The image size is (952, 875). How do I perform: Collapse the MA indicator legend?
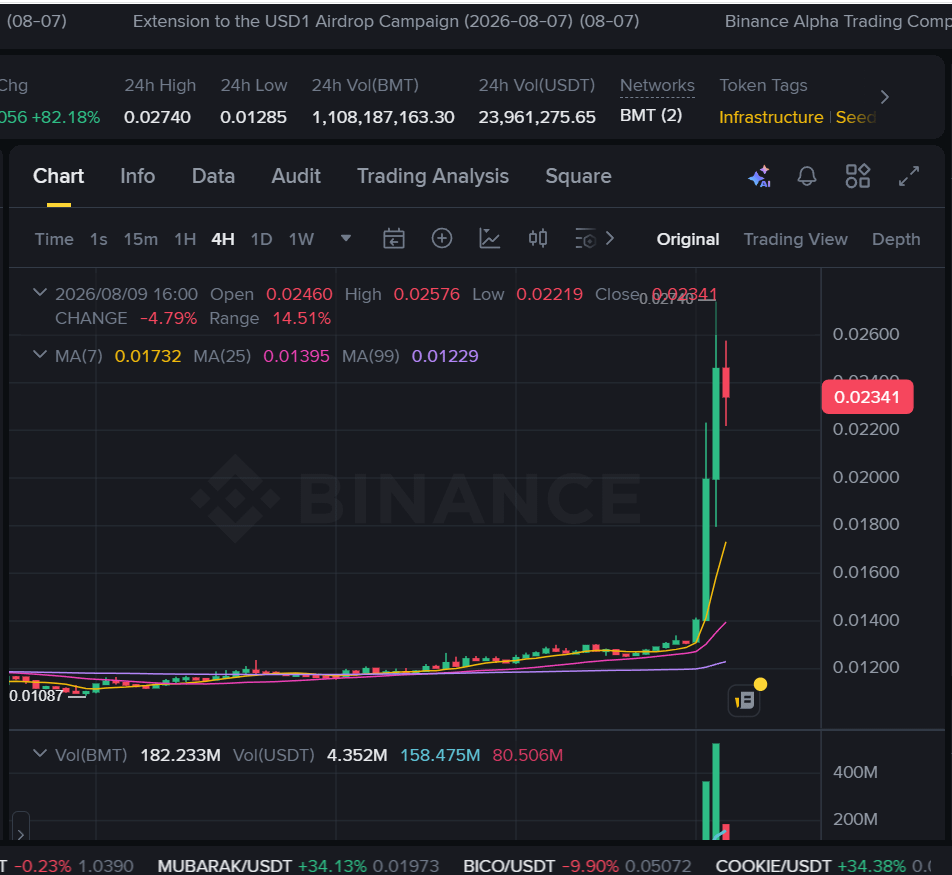(x=39, y=355)
